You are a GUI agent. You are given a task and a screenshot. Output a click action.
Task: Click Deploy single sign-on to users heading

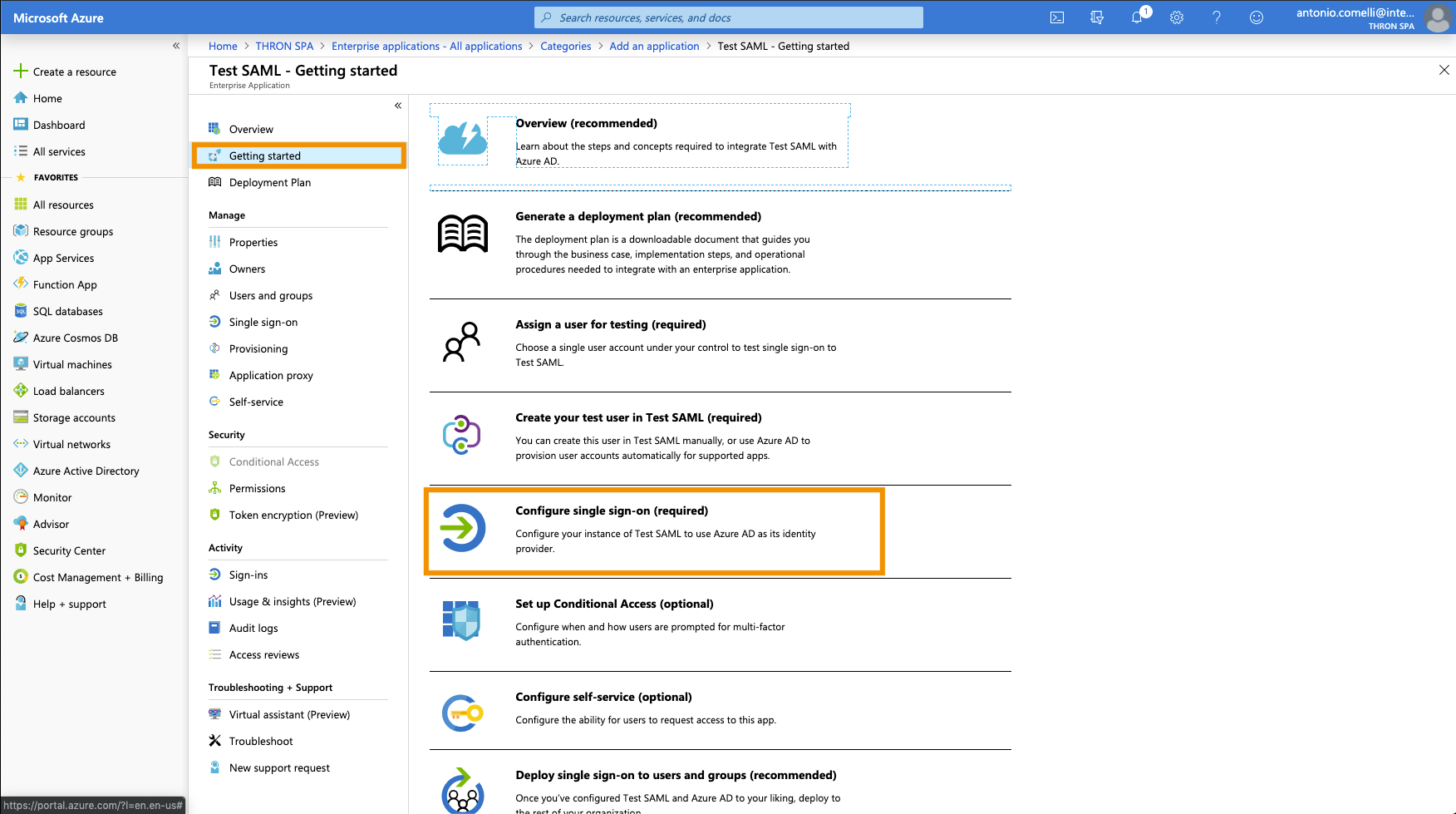click(676, 775)
